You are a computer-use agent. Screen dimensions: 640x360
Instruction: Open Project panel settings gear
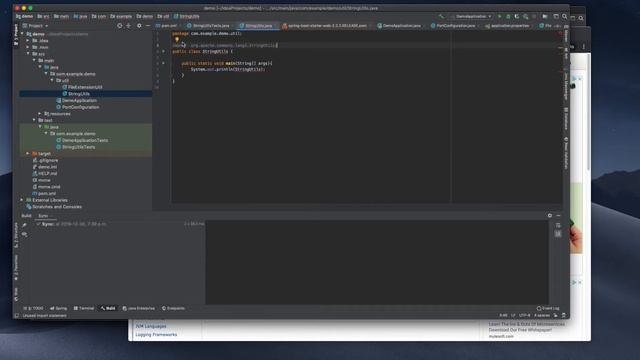[x=139, y=26]
